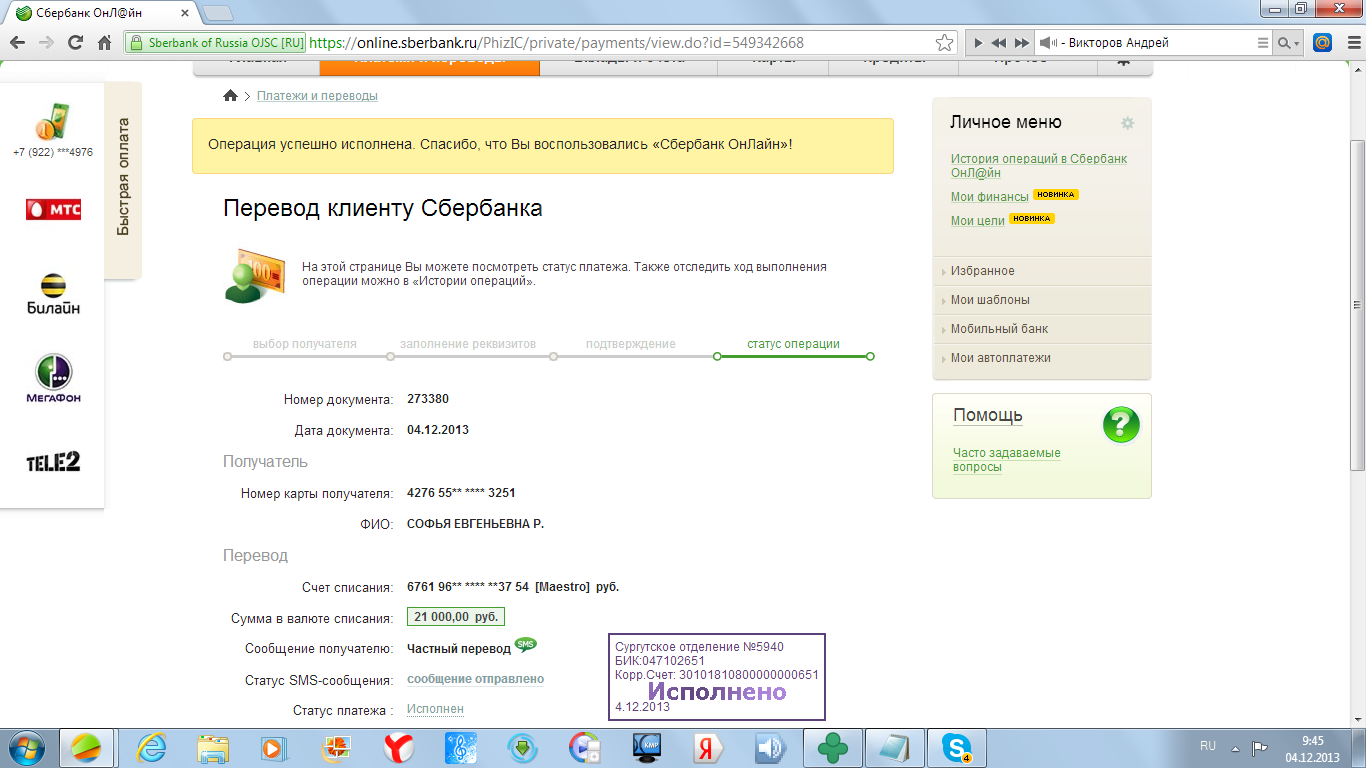Screen dimensions: 1366x768
Task: Click the name СОФЬЯ ЕВГЕНЬЕВНА Р.
Action: (x=475, y=524)
